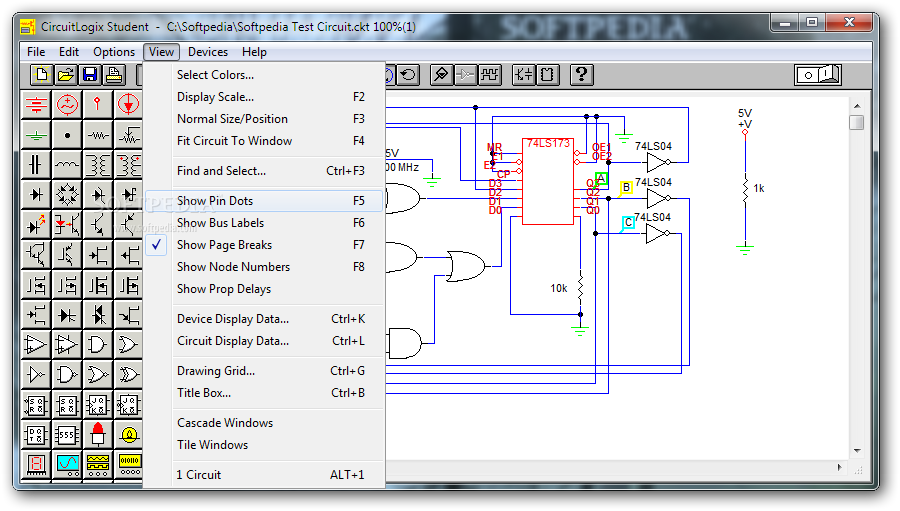The height and width of the screenshot is (511, 900).
Task: Select the probe tool in toolbar
Action: click(441, 75)
